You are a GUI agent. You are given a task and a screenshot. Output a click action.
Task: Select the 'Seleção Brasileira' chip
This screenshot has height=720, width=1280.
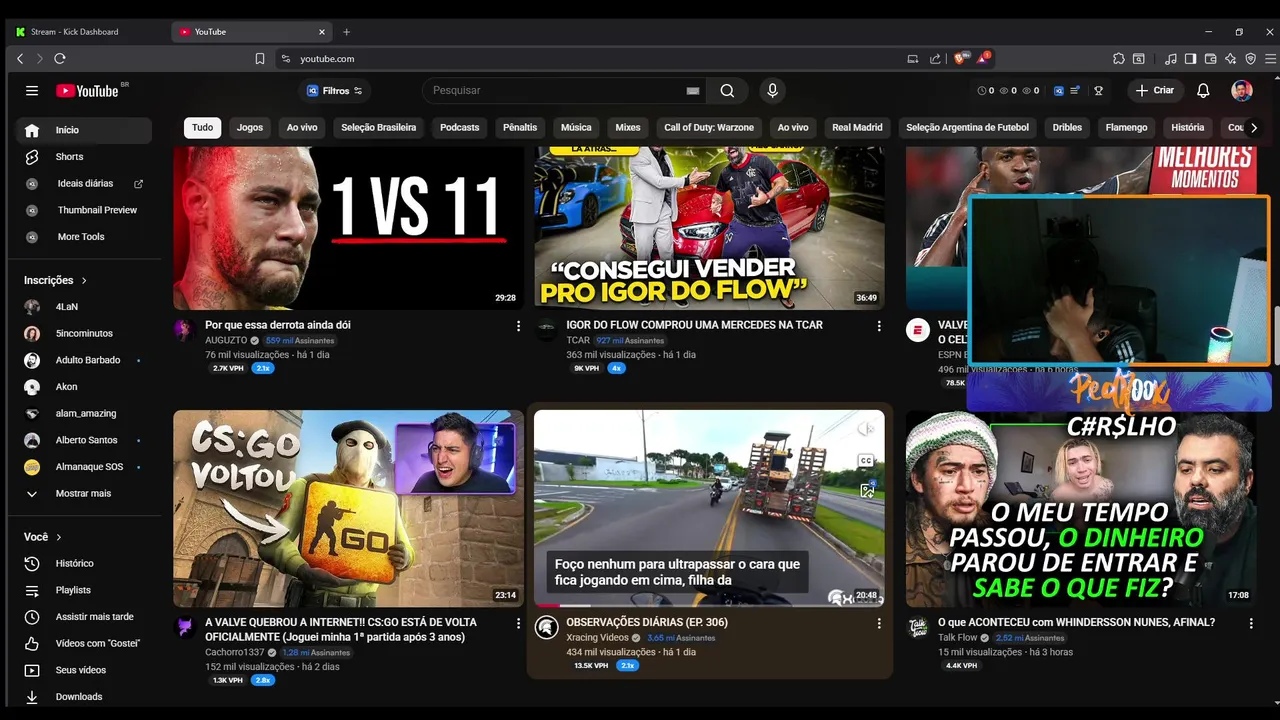(x=379, y=128)
